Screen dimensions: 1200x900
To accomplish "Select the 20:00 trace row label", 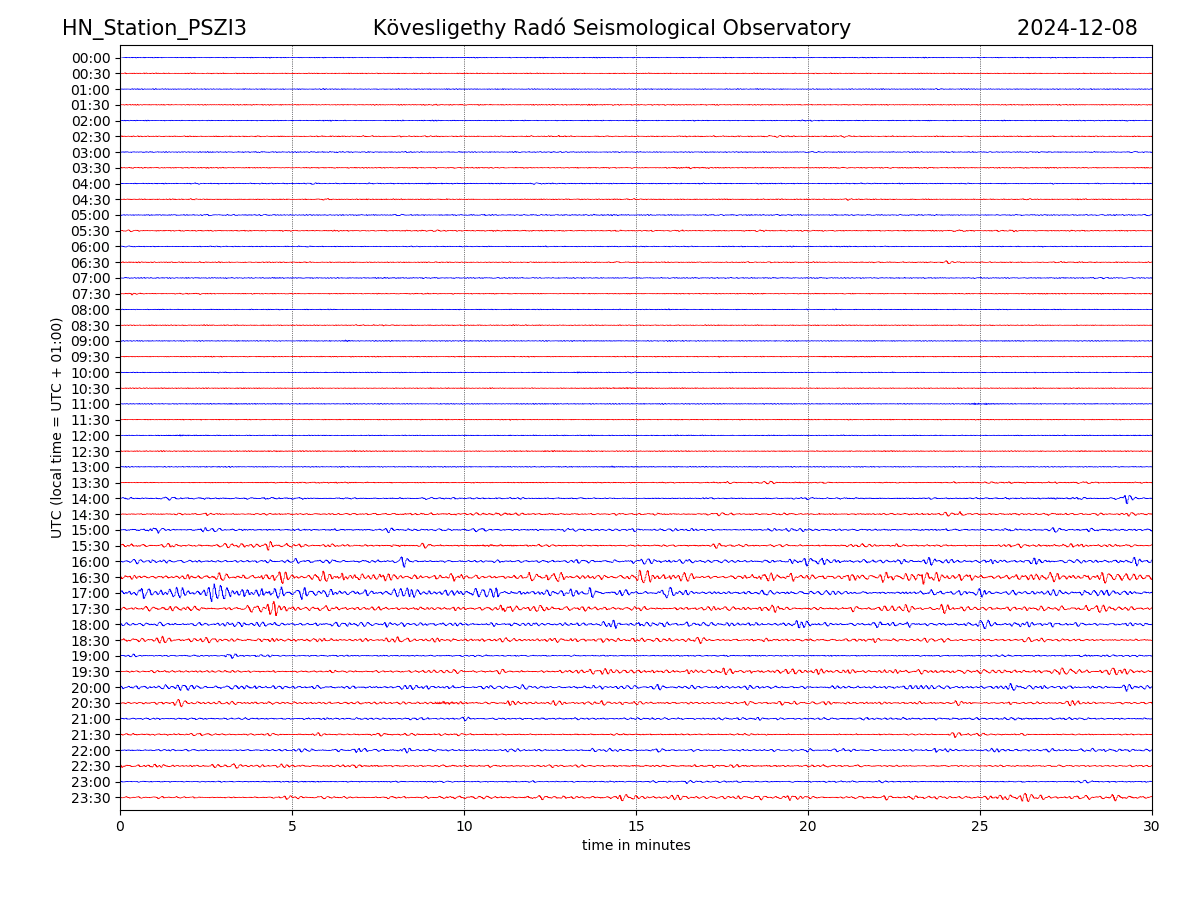I will [91, 688].
